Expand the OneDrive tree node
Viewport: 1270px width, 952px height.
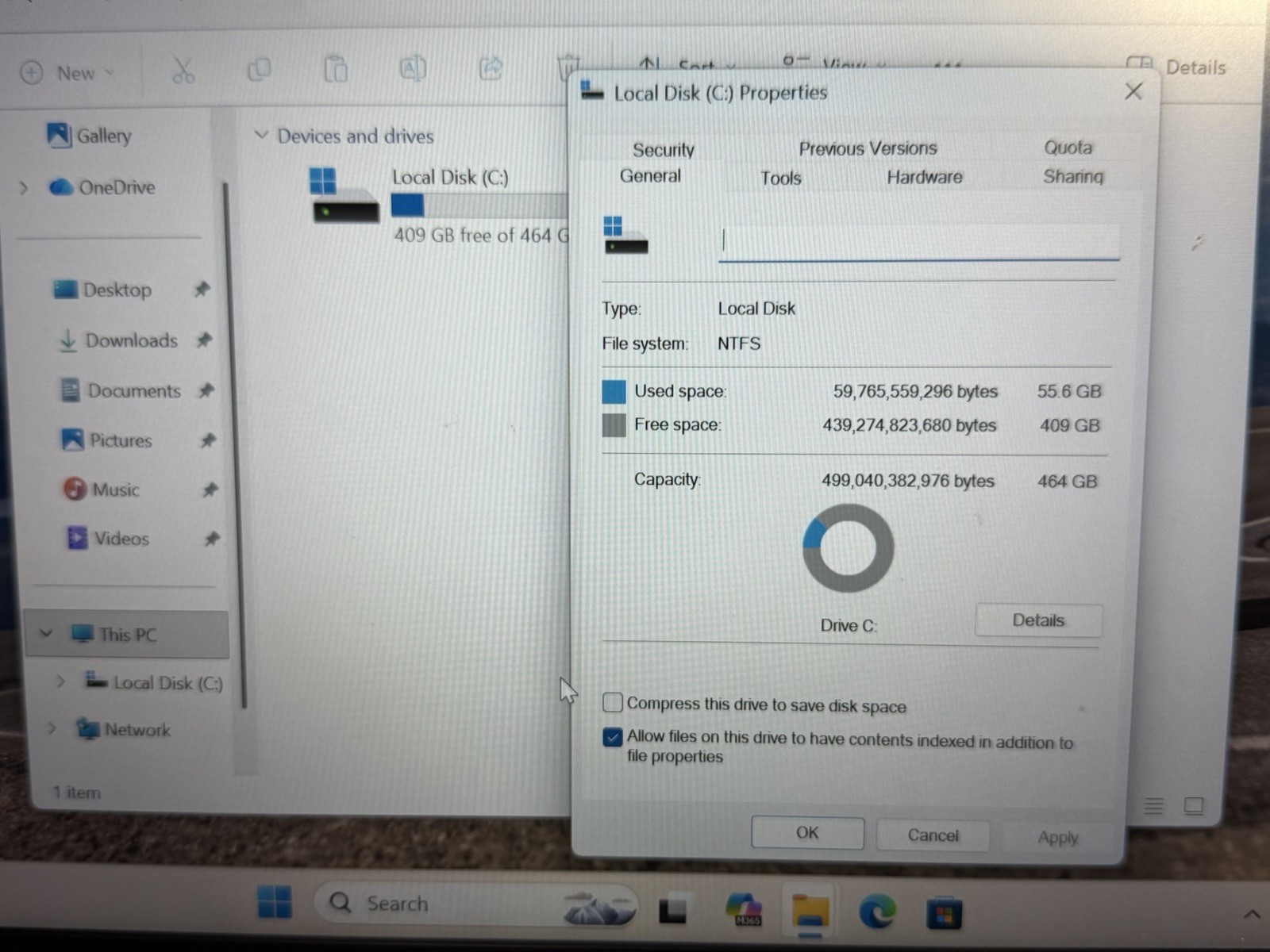24,188
